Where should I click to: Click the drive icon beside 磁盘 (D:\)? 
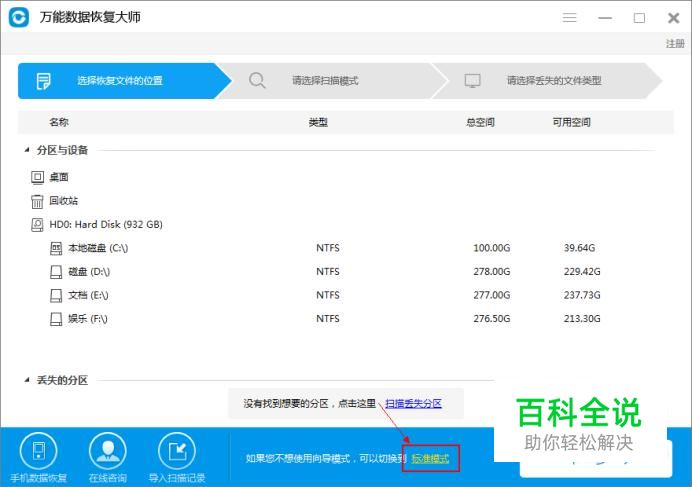coord(56,272)
